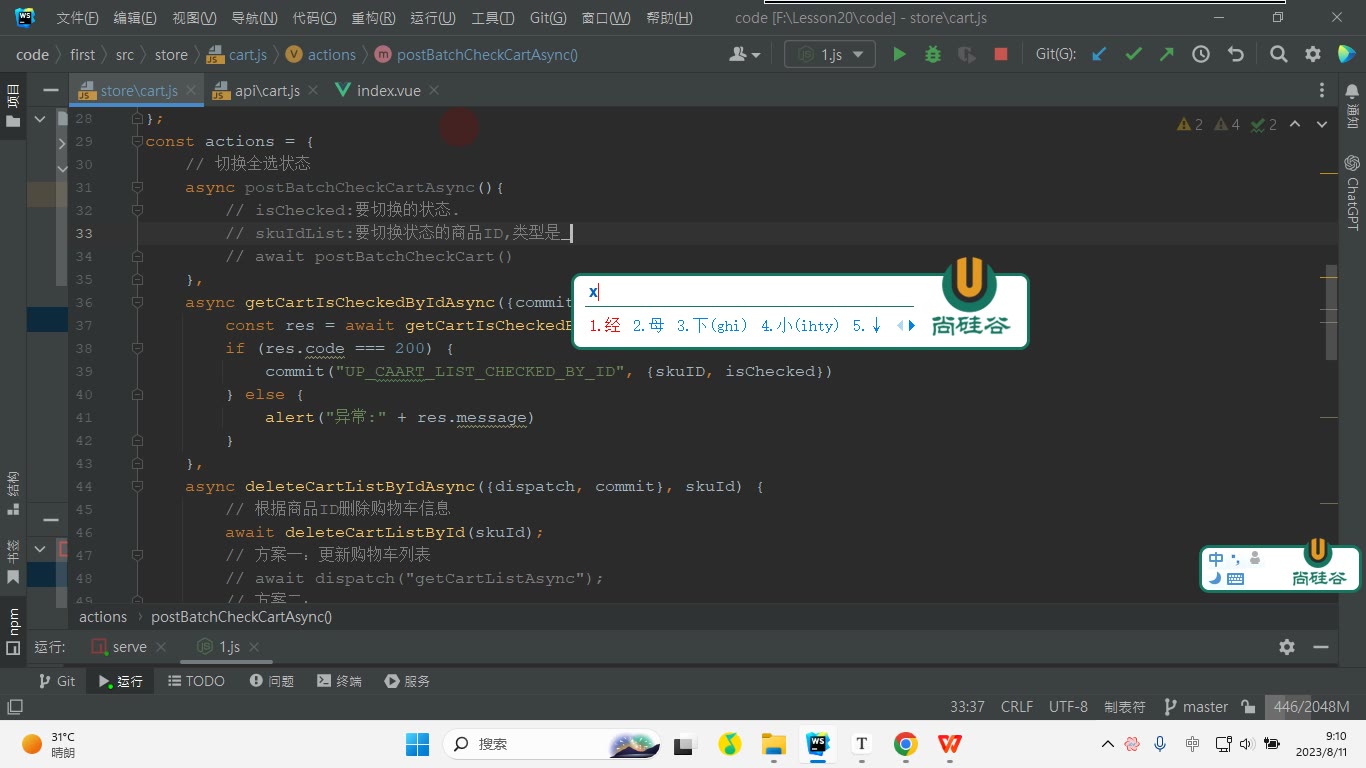Click the editor vertical scrollbar thumb

[1331, 312]
